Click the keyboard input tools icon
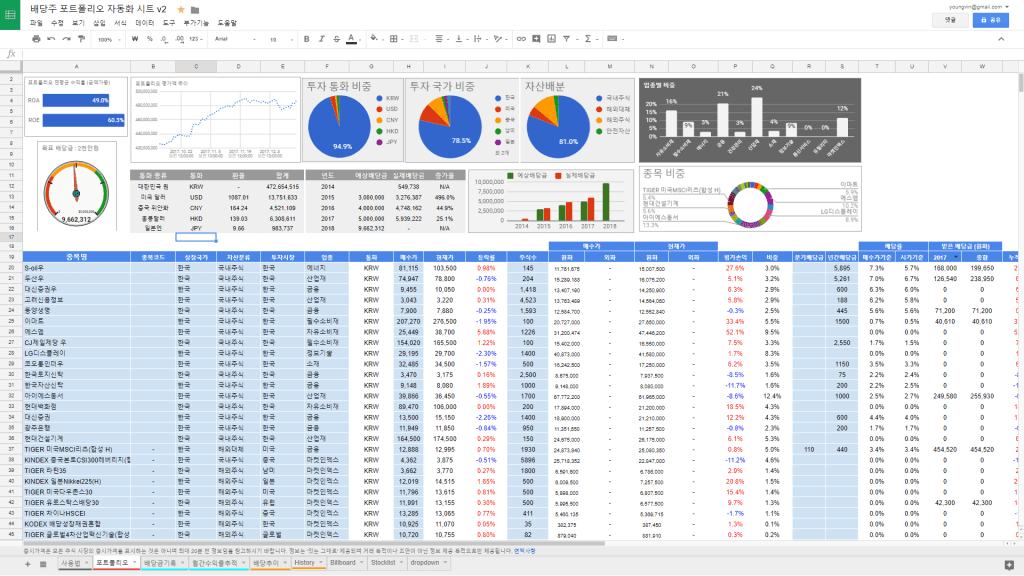 pos(612,39)
